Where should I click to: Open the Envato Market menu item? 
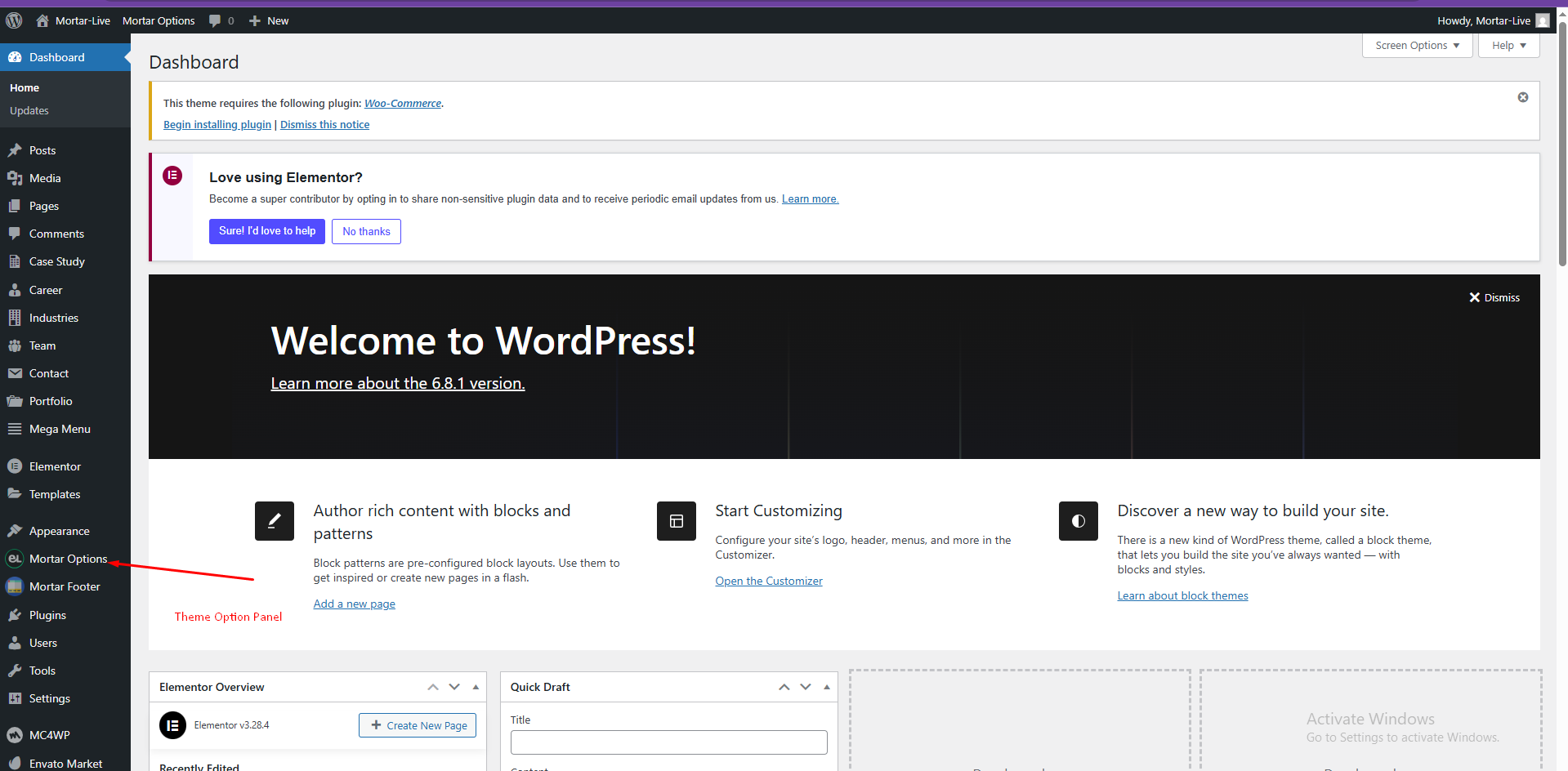[x=65, y=763]
